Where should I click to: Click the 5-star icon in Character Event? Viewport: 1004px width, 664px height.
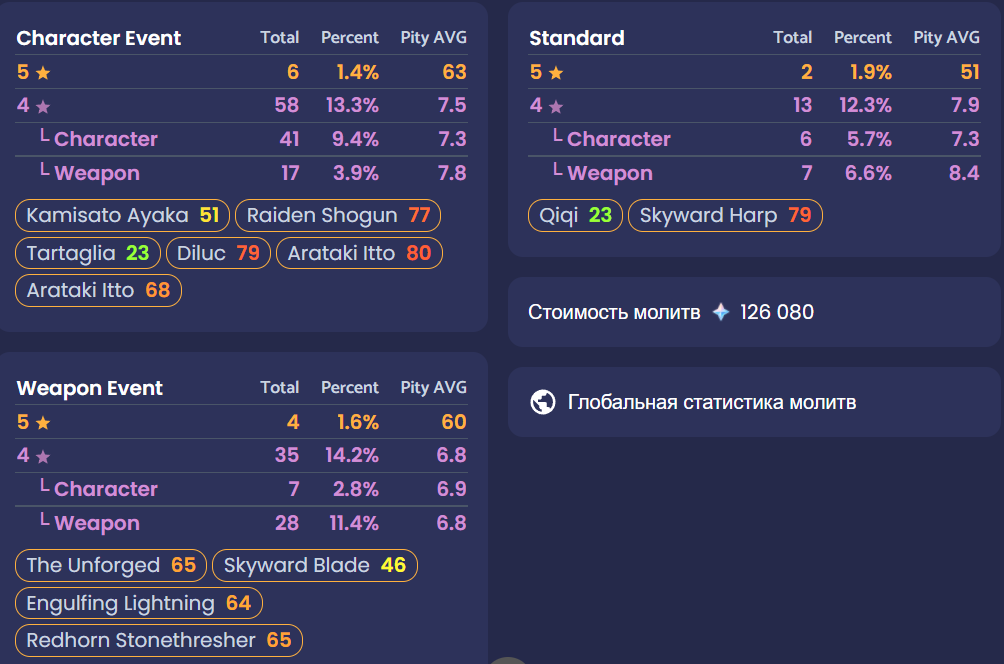43,73
